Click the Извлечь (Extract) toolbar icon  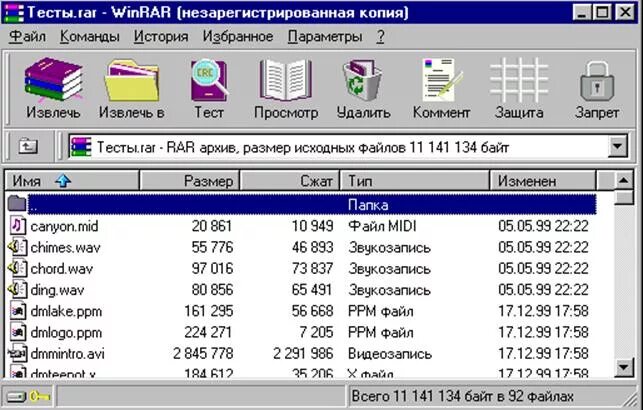[x=53, y=79]
